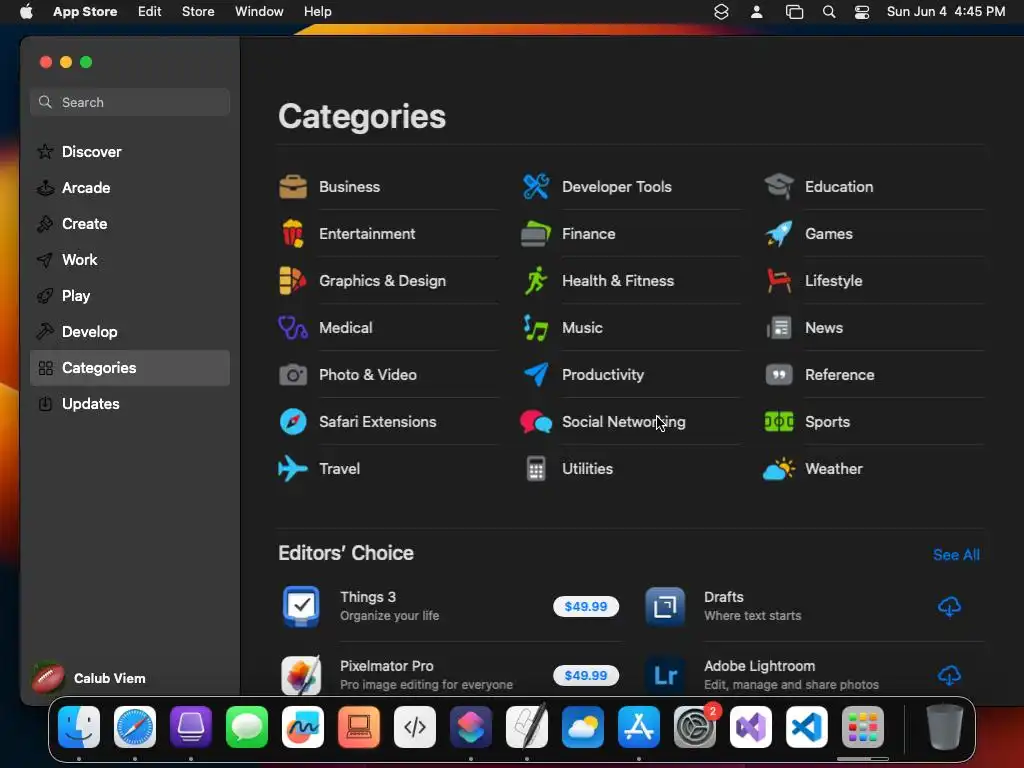Open the Music notes icon
The image size is (1024, 768).
(536, 328)
